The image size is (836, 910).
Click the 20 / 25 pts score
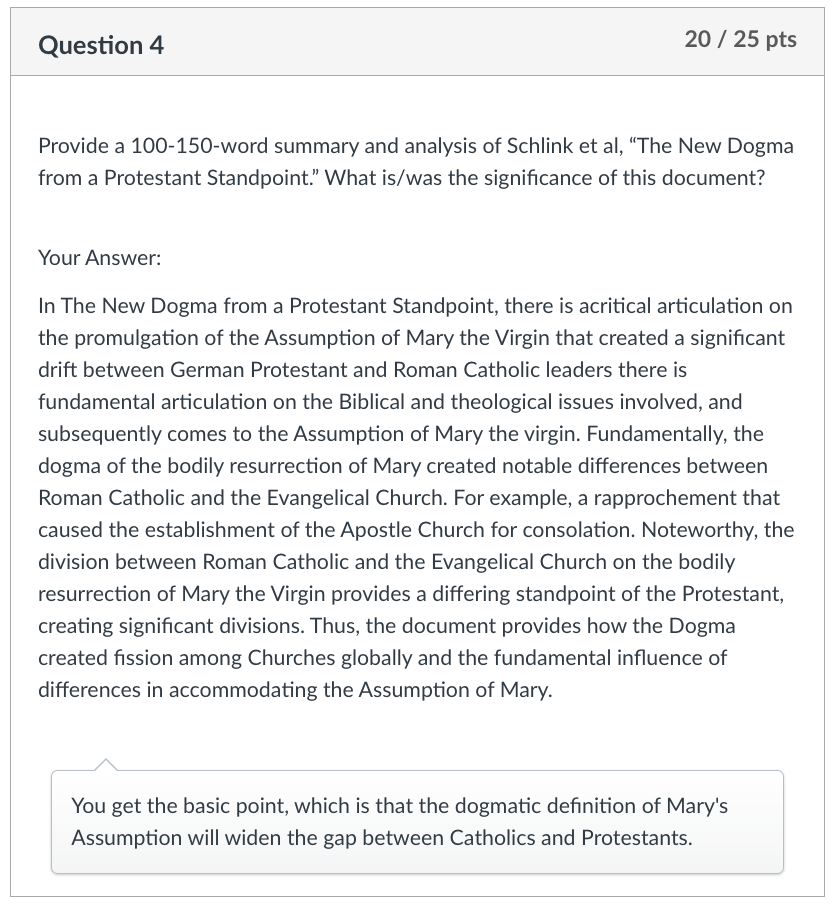pyautogui.click(x=740, y=39)
